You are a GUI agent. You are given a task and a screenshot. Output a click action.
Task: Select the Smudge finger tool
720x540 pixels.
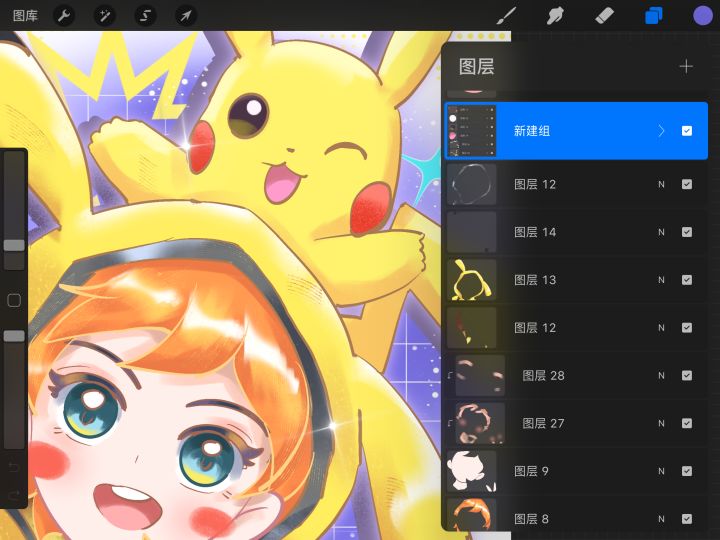tap(555, 16)
